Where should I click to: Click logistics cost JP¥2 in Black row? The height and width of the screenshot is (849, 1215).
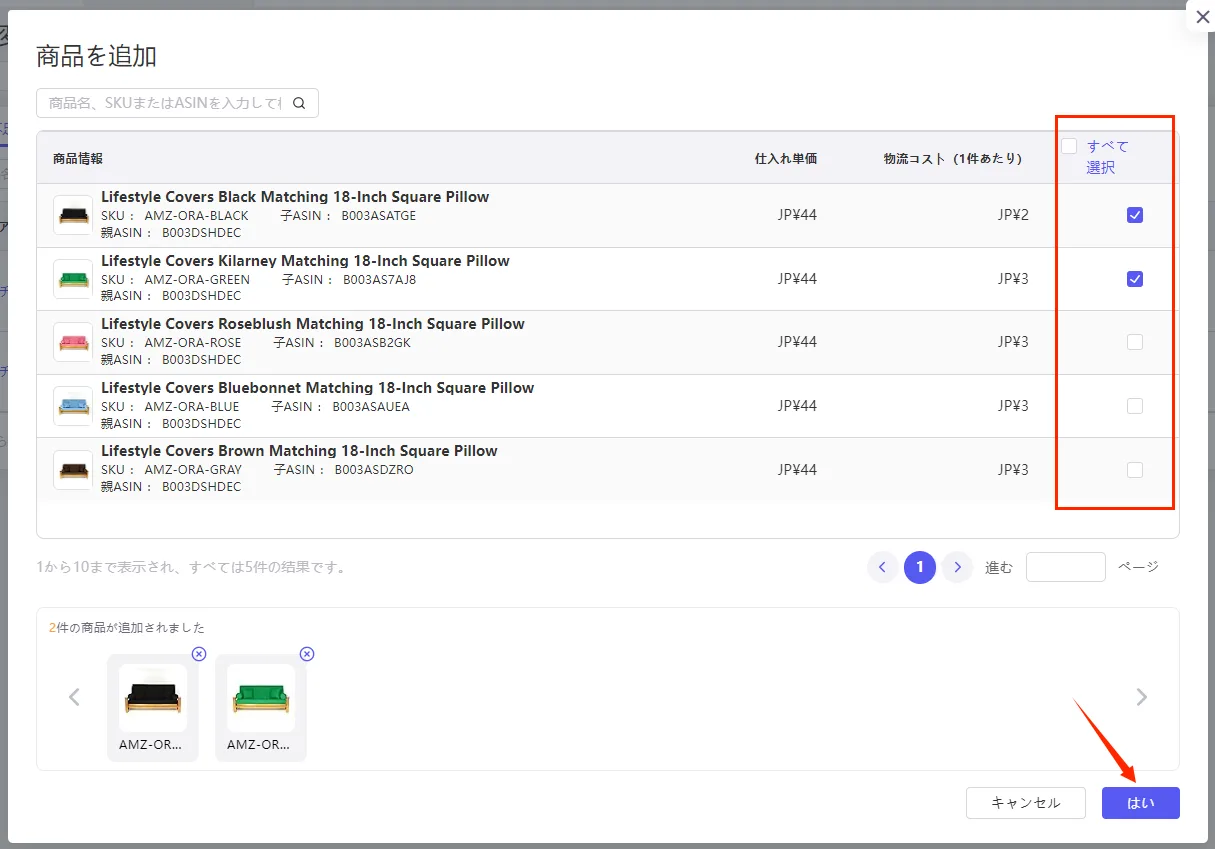[x=1013, y=215]
